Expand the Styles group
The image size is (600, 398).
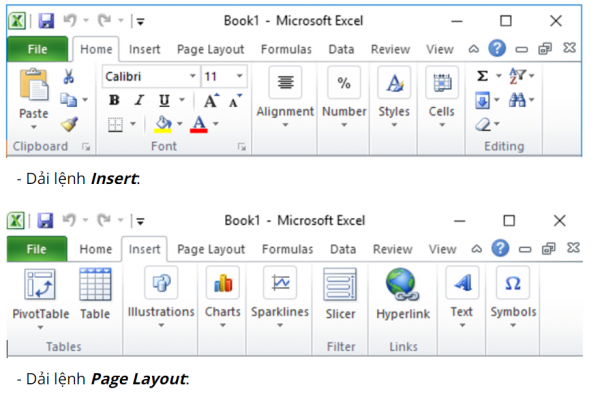click(394, 97)
